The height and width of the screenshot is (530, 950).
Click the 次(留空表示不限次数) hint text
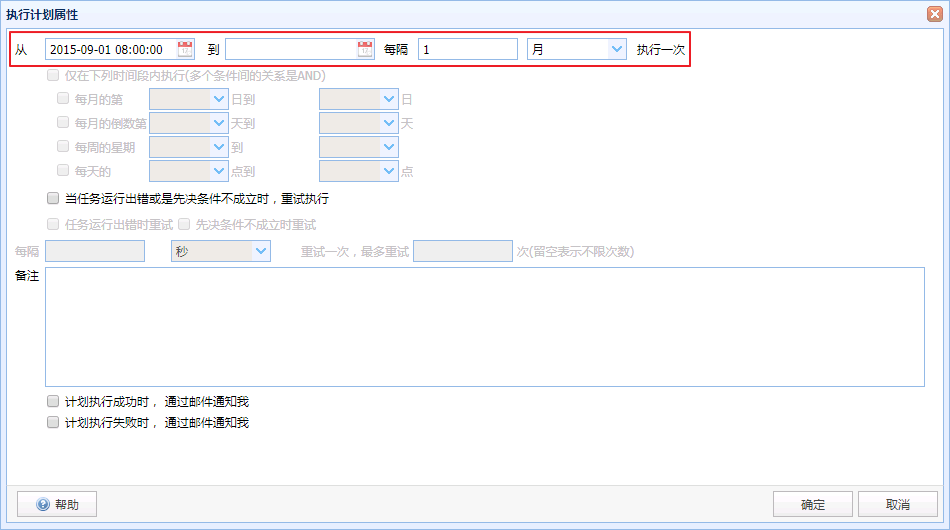click(575, 251)
